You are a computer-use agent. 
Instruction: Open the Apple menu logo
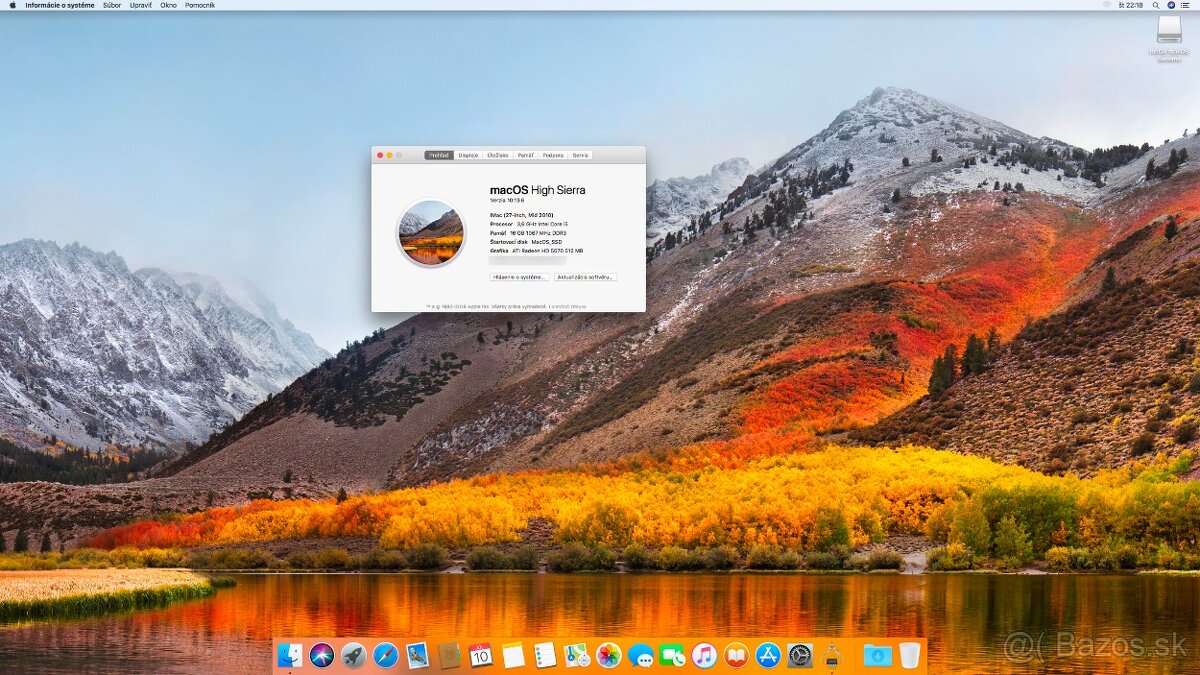point(12,5)
